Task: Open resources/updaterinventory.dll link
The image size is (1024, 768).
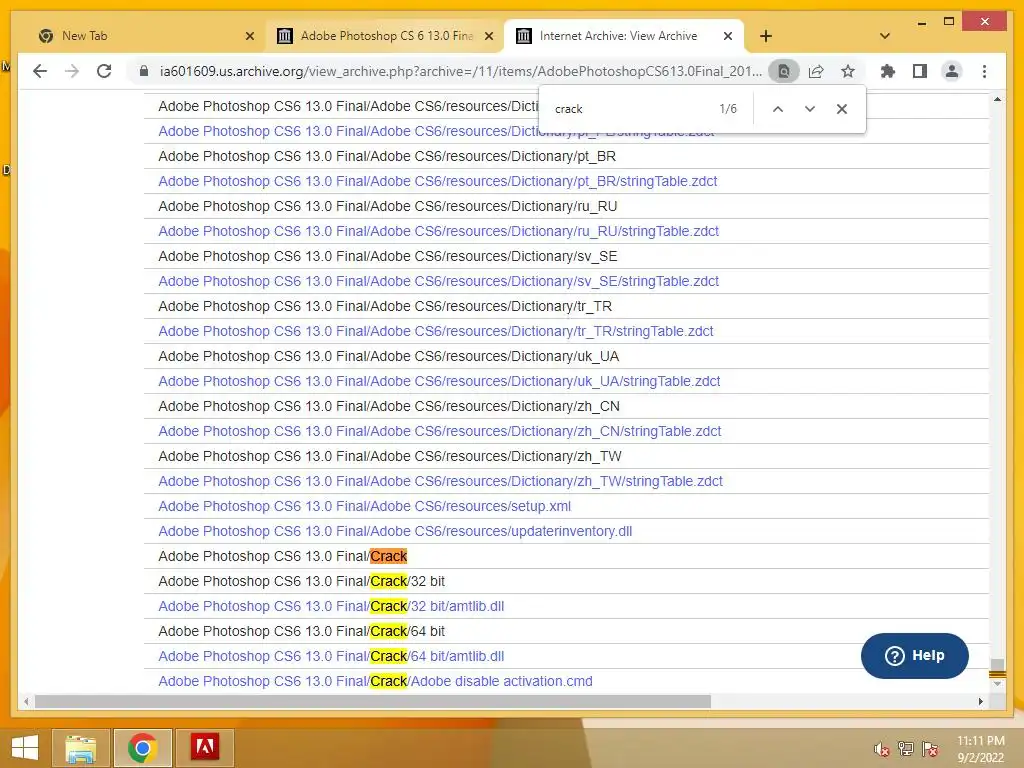Action: click(x=395, y=531)
